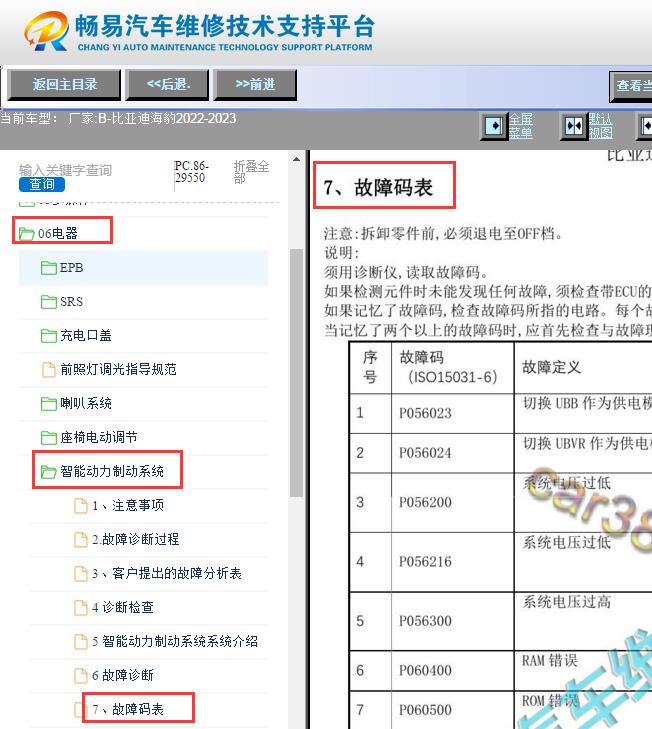
Task: Select the SRS tree label
Action: coord(71,302)
